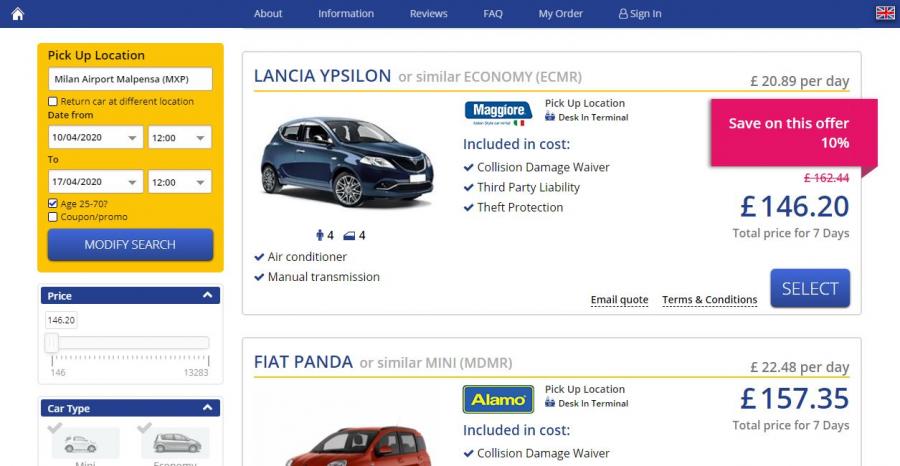Click the Maggiore supplier logo
Screen dimensions: 900x466
498,114
